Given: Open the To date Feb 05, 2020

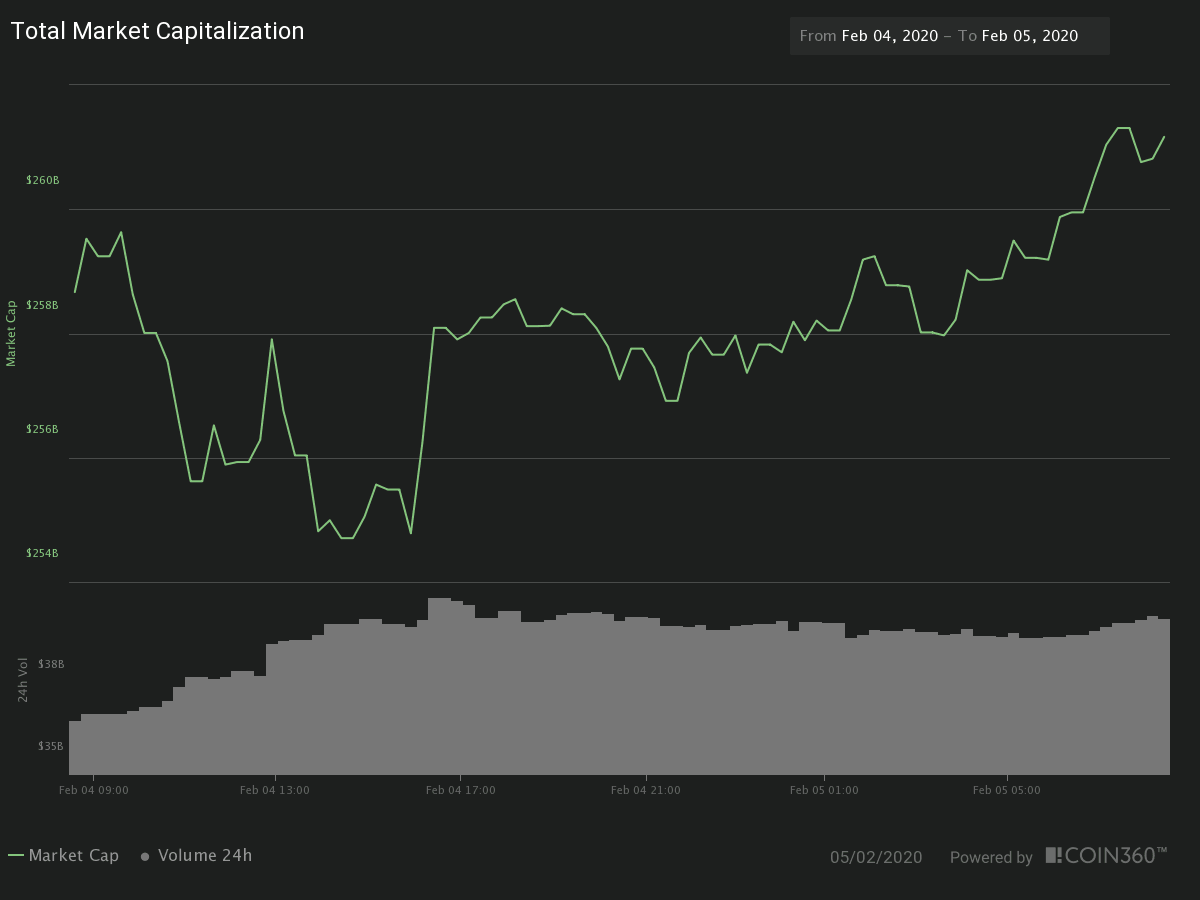Looking at the screenshot, I should click(x=1029, y=36).
